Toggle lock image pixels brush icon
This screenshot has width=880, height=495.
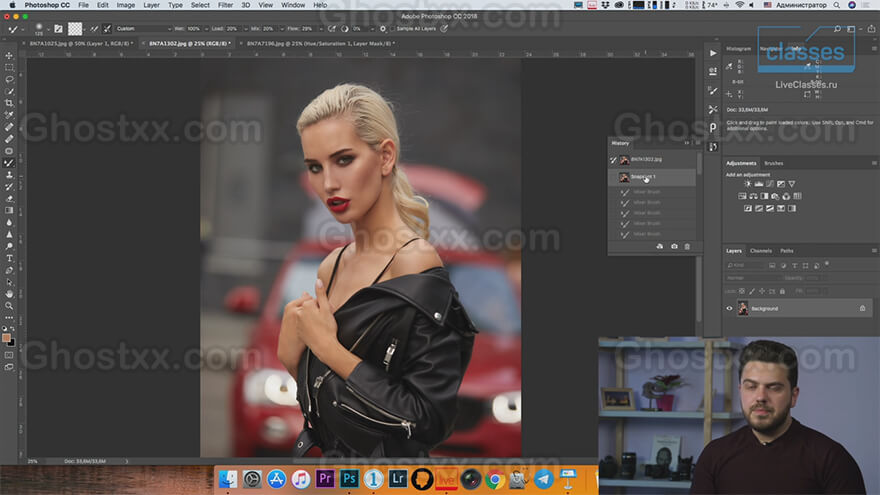752,291
